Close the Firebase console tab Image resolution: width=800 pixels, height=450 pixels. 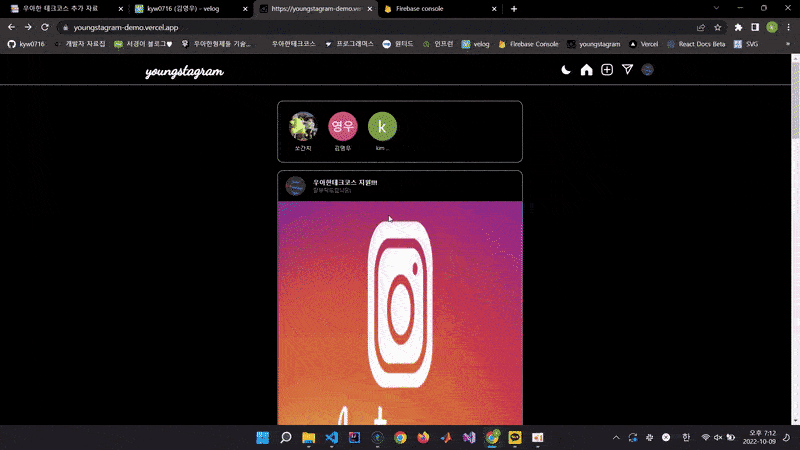tap(494, 9)
